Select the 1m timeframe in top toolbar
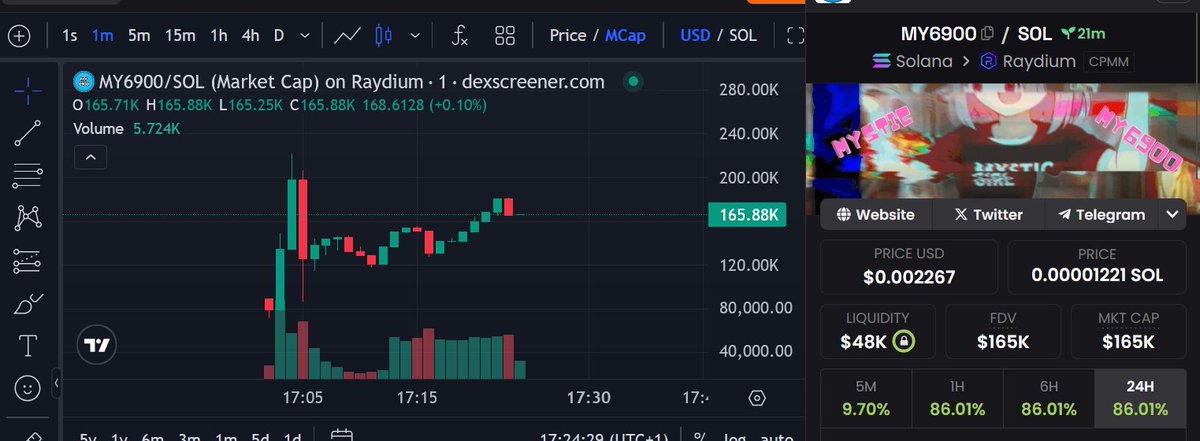The image size is (1200, 441). click(x=102, y=35)
